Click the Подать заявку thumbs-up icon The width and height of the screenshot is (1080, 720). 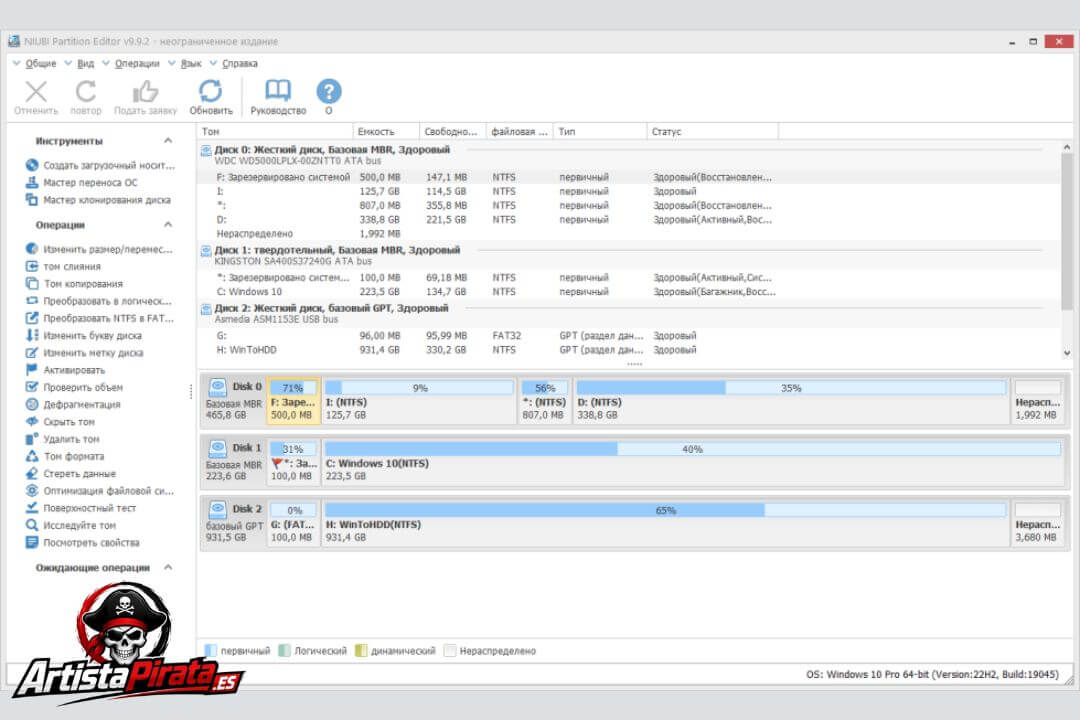145,92
